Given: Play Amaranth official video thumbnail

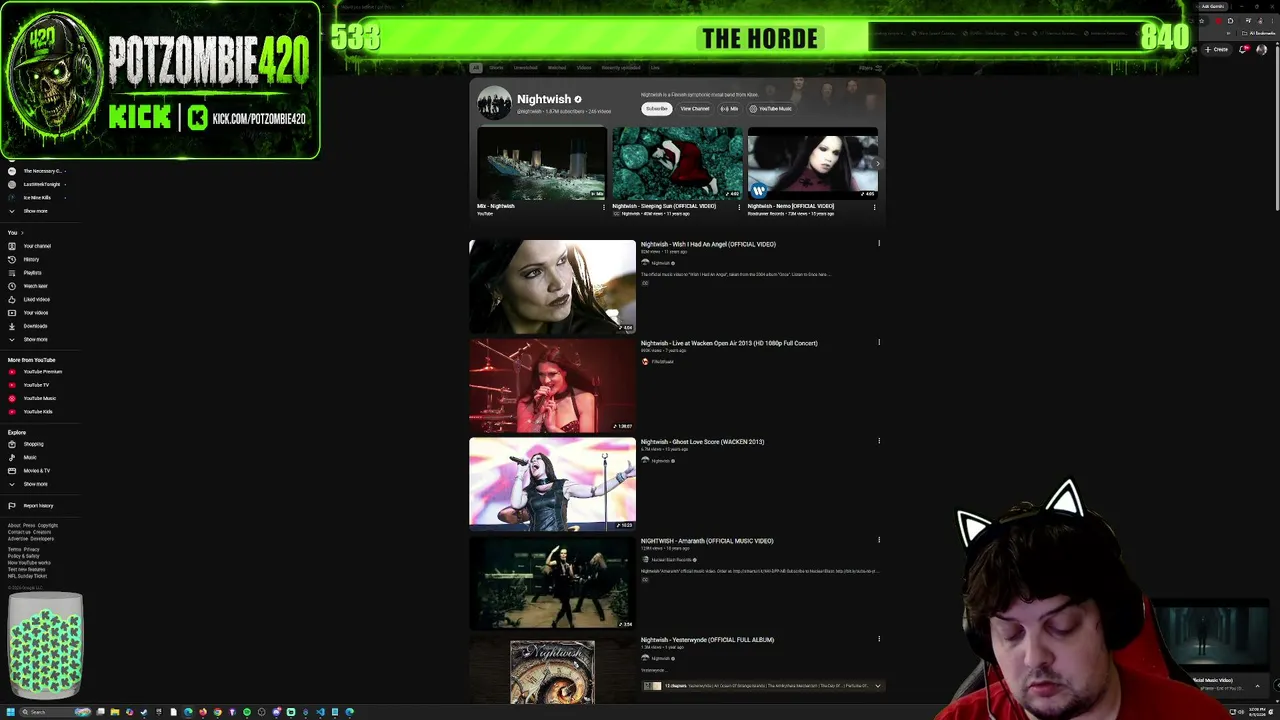Looking at the screenshot, I should point(552,583).
